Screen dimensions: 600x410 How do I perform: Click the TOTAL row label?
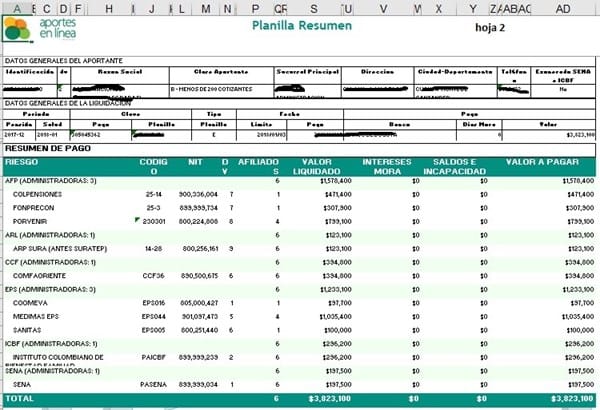click(x=20, y=398)
